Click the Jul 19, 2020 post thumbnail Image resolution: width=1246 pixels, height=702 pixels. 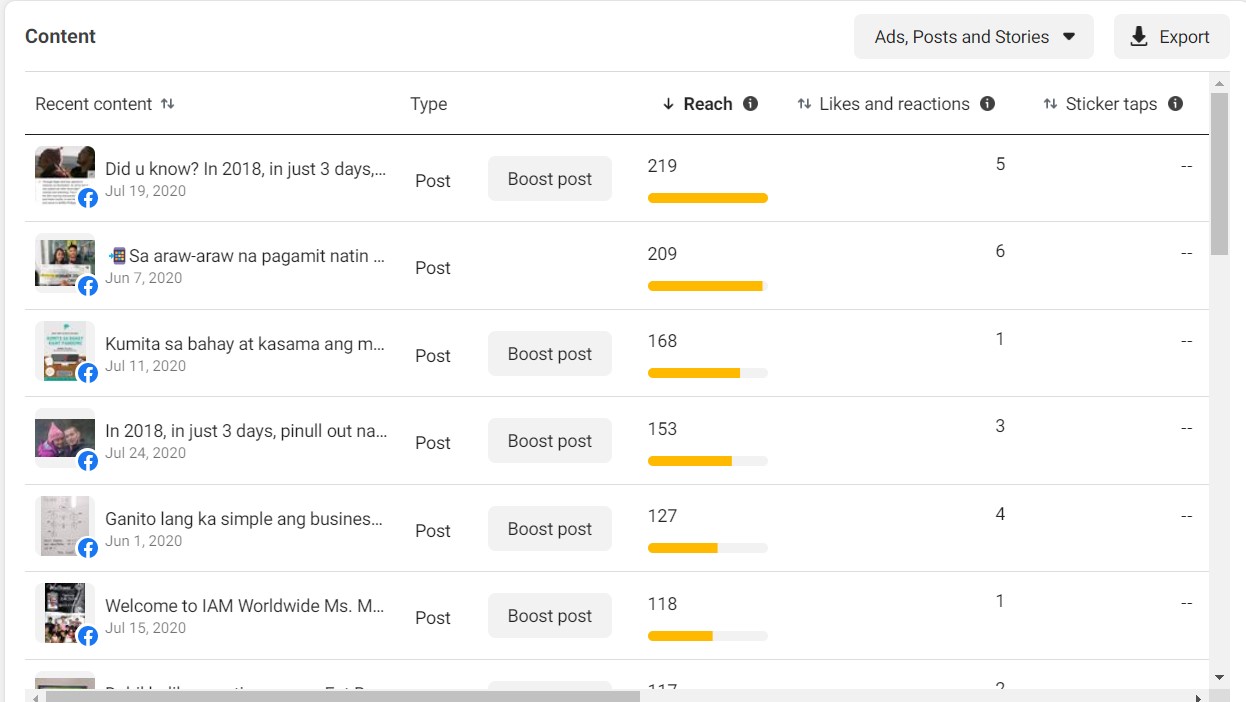coord(65,175)
